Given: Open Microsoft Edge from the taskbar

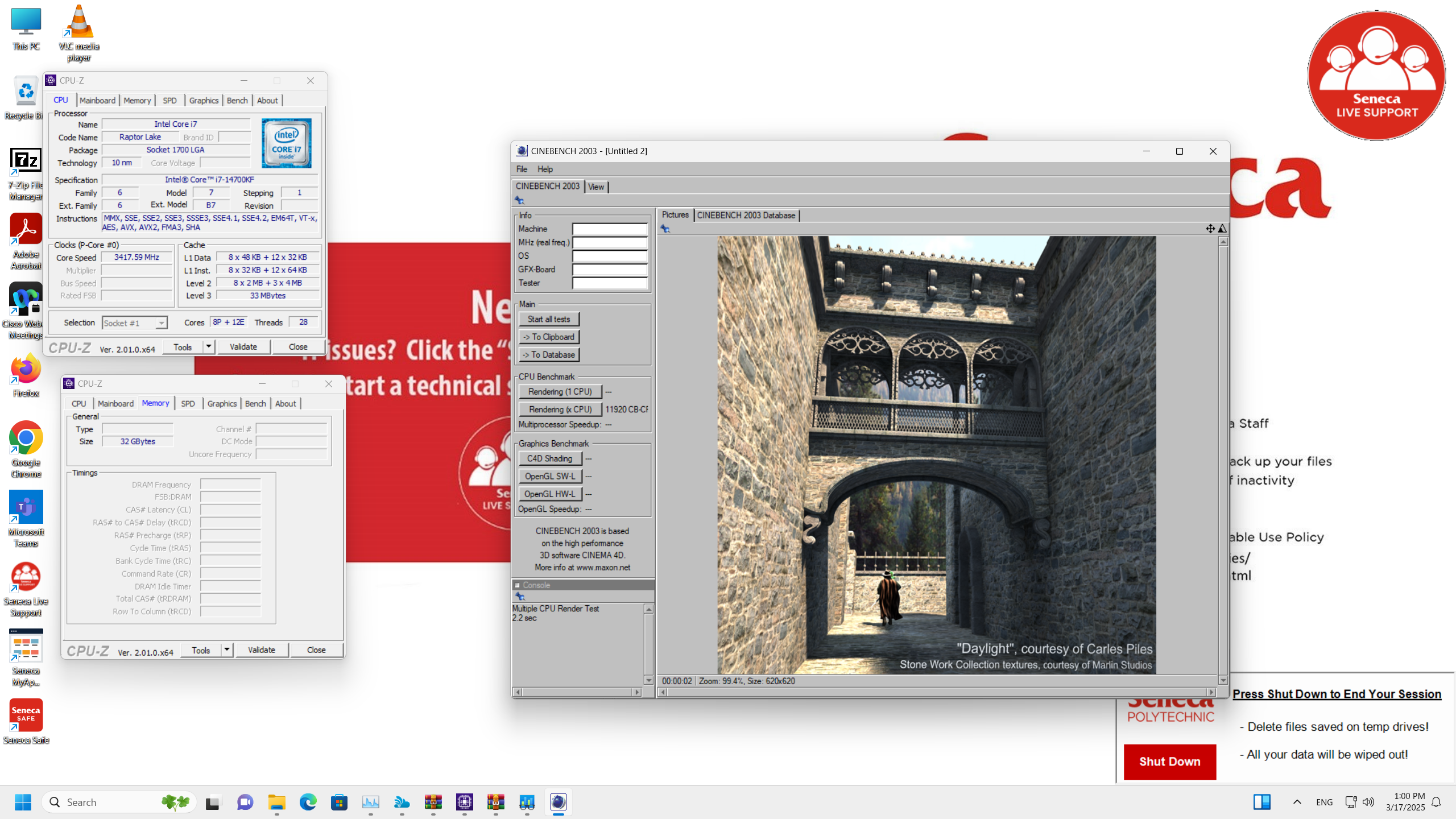Looking at the screenshot, I should [308, 802].
